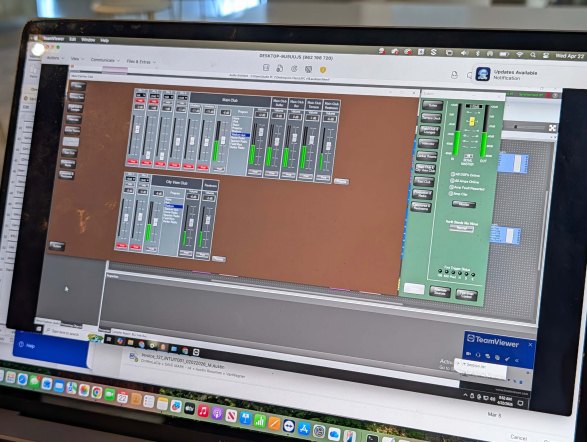Screen dimensions: 587x442
Task: Open the Music app in the Dock
Action: point(203,411)
